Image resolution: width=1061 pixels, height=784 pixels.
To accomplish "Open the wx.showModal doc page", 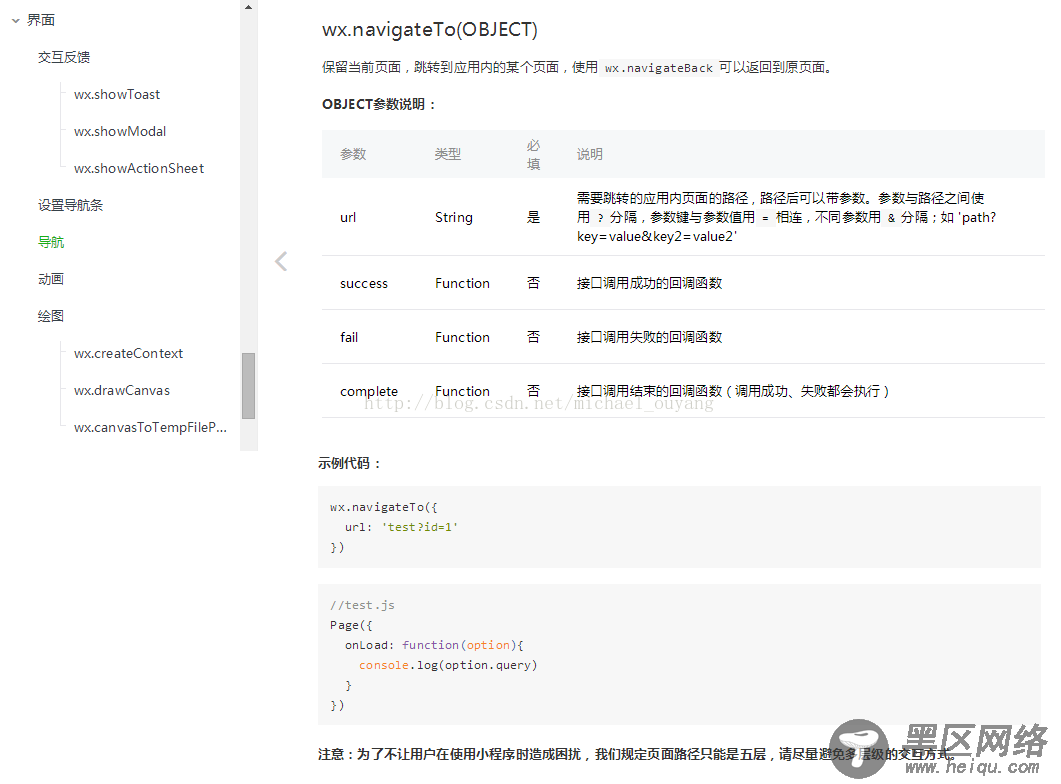I will coord(120,131).
